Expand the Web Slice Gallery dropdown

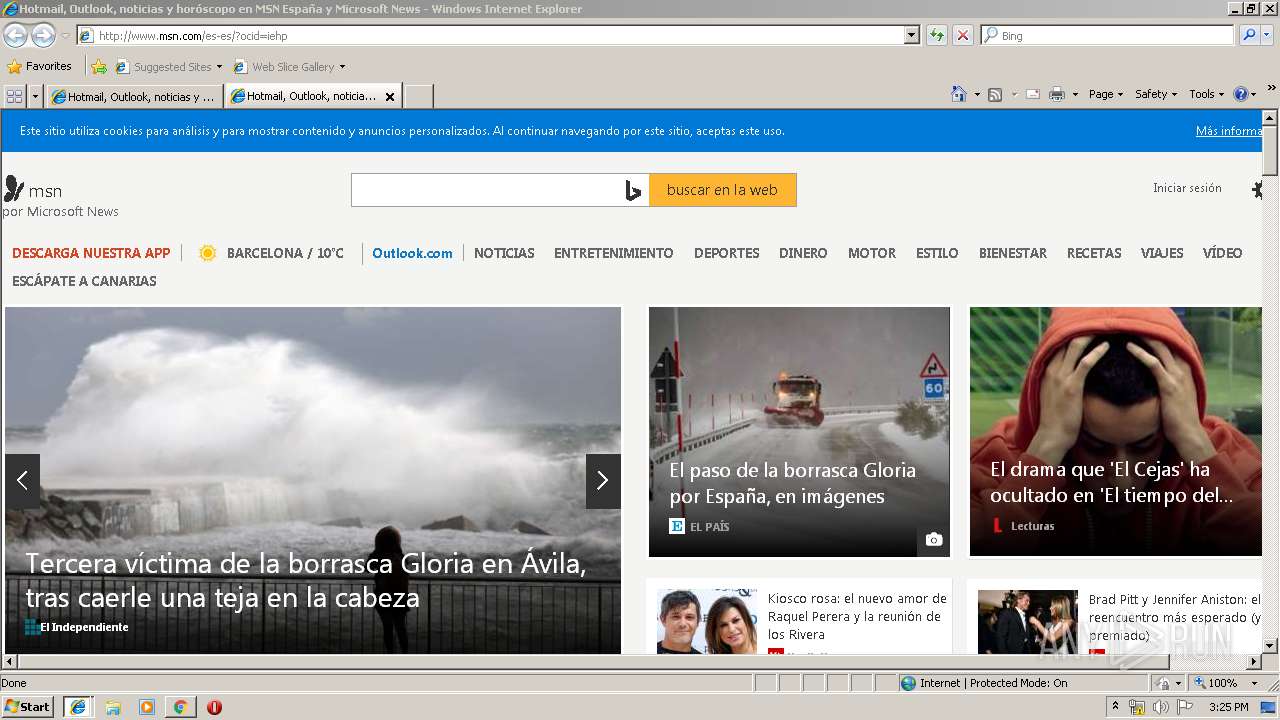pyautogui.click(x=342, y=67)
